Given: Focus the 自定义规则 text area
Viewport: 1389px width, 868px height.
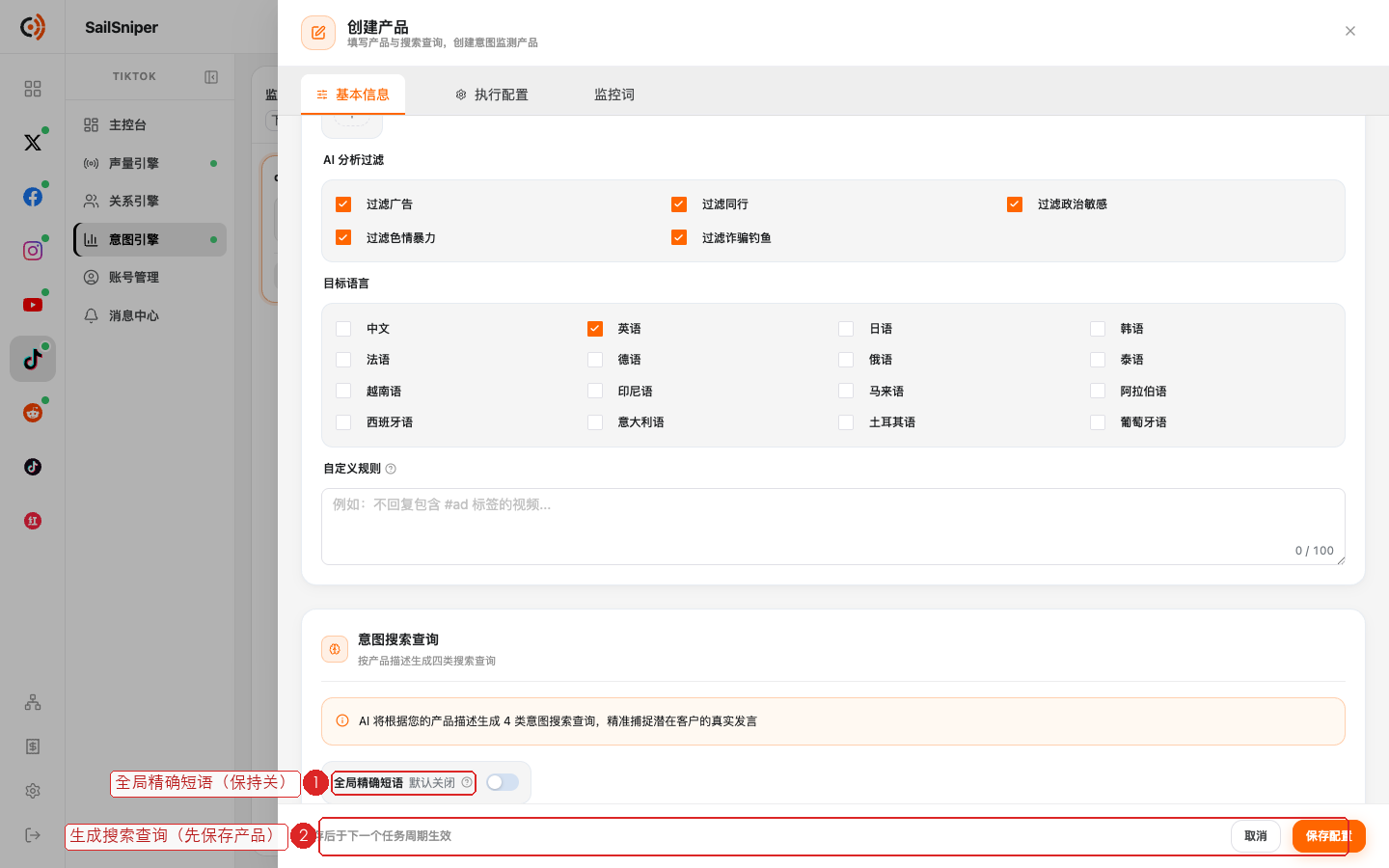Looking at the screenshot, I should pyautogui.click(x=833, y=527).
